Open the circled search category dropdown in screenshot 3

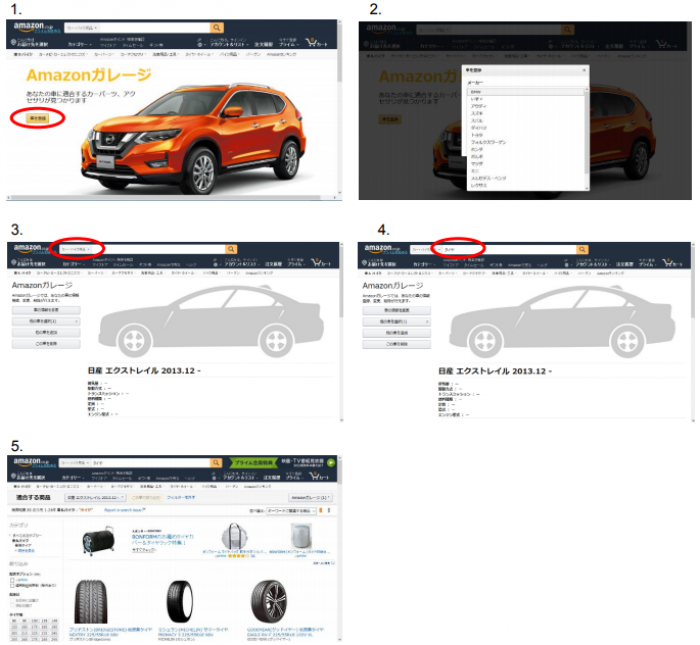(77, 248)
